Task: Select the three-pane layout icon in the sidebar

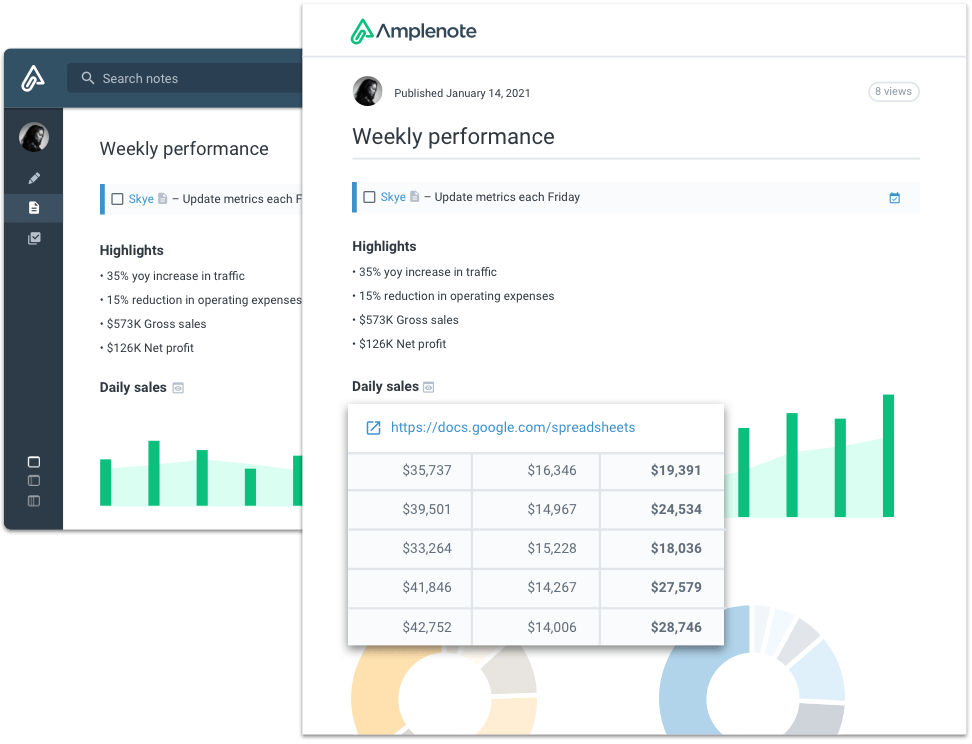Action: pos(34,500)
